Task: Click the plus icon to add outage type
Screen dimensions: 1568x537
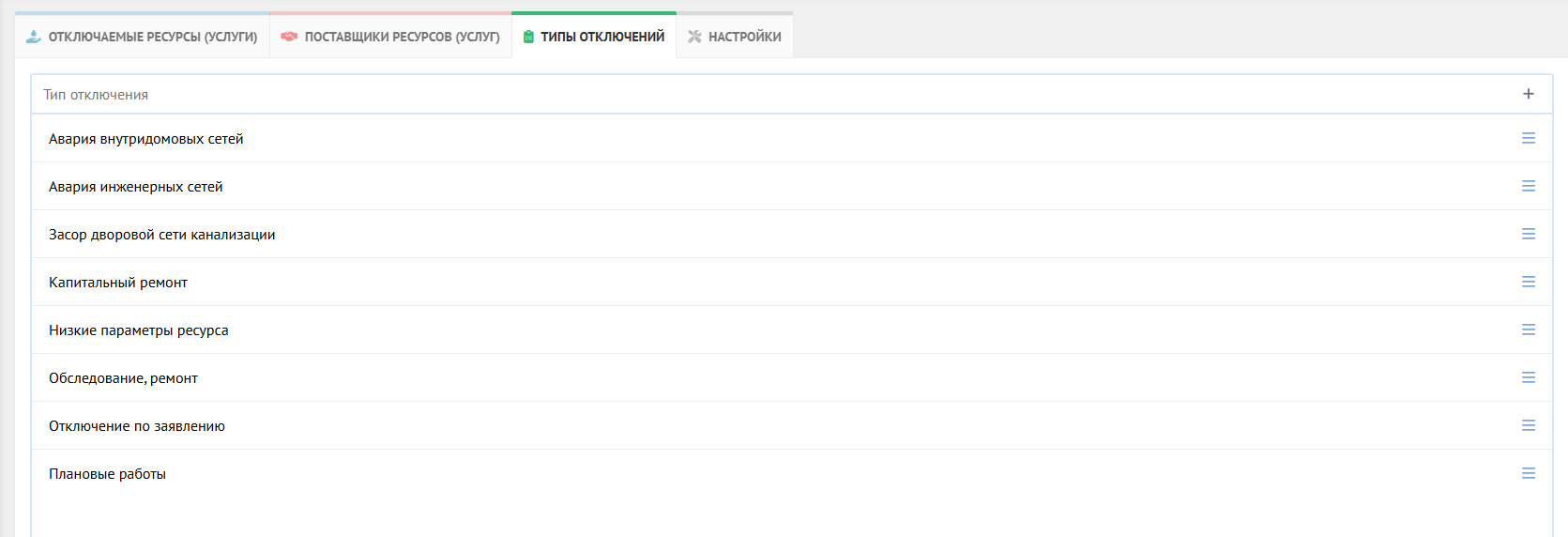Action: pyautogui.click(x=1528, y=94)
